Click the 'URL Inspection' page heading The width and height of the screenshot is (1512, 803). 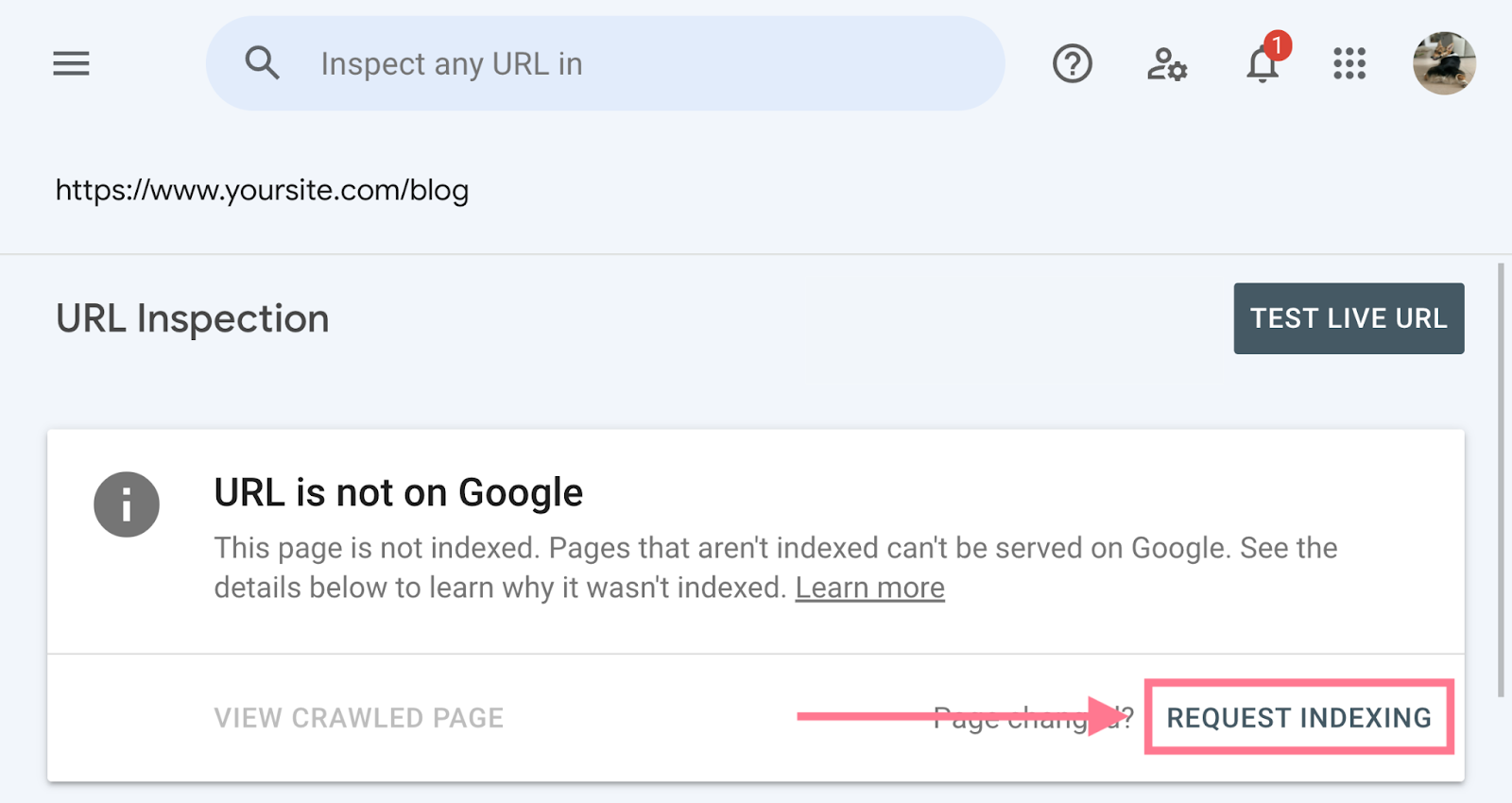point(193,319)
